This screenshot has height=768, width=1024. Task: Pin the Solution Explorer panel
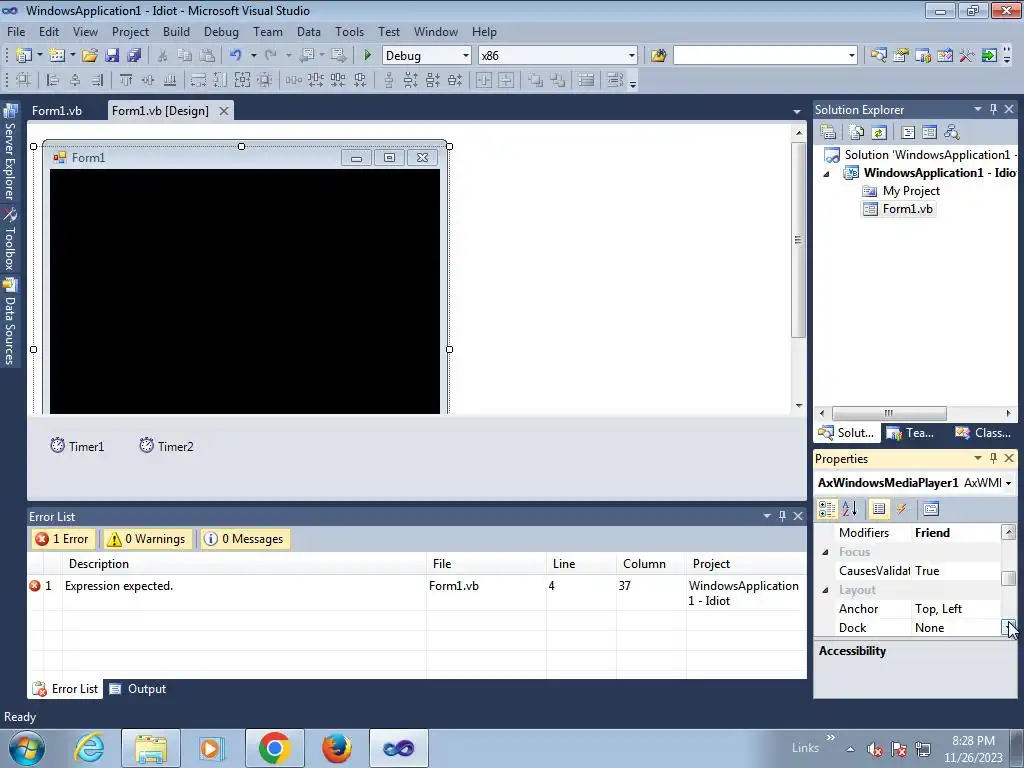point(993,110)
